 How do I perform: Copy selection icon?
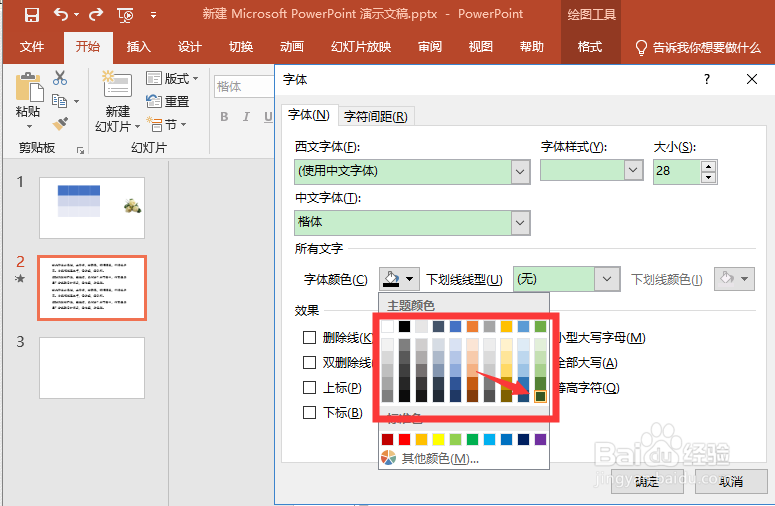pos(59,101)
